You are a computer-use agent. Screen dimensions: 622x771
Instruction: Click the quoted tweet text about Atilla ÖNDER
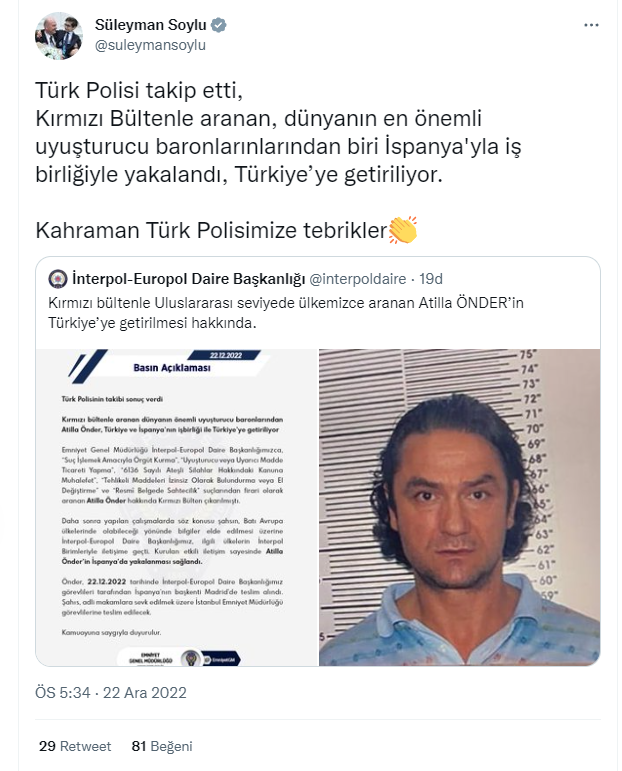(286, 313)
